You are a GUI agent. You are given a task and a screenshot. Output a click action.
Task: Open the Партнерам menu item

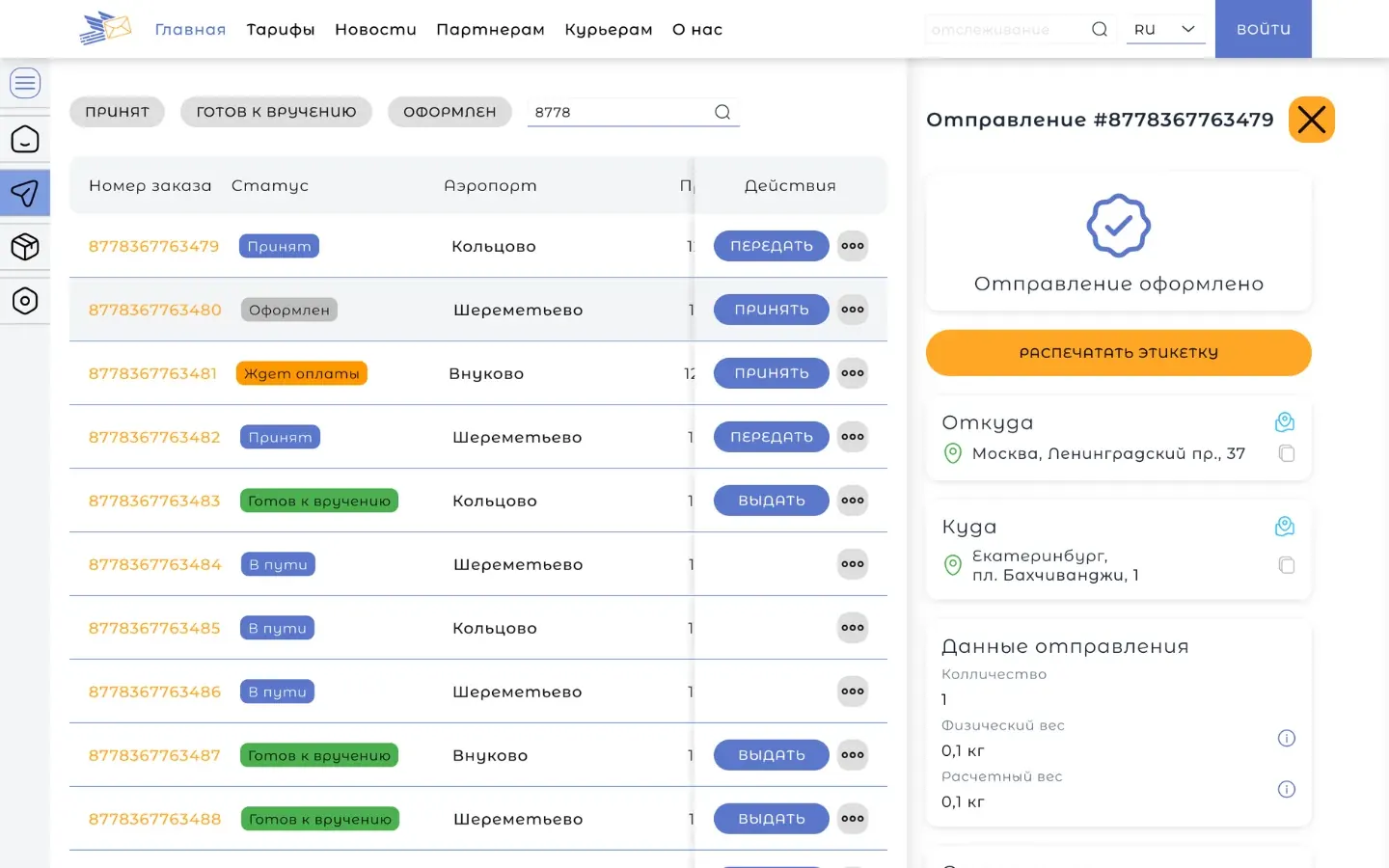pyautogui.click(x=490, y=29)
